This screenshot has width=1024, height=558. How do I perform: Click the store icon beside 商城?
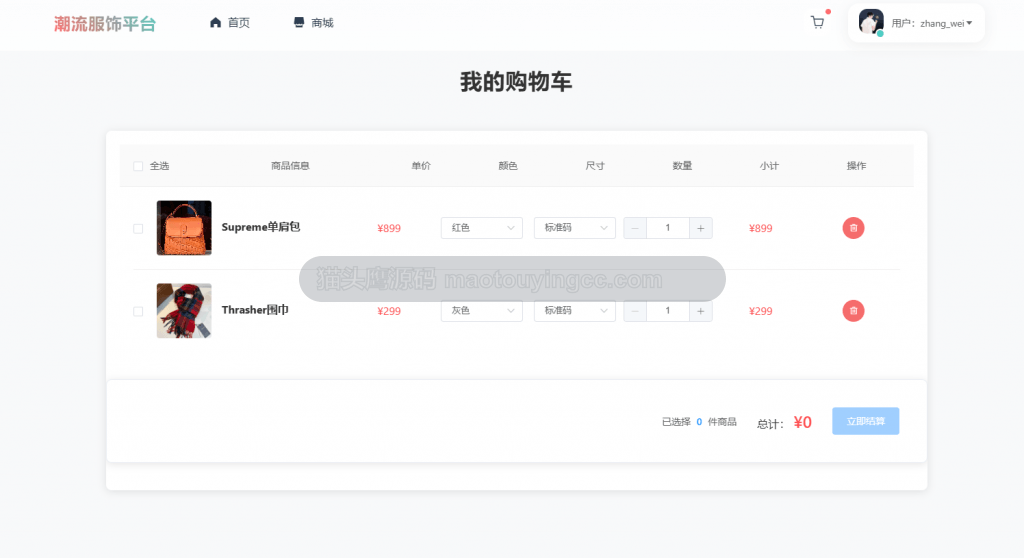[298, 22]
